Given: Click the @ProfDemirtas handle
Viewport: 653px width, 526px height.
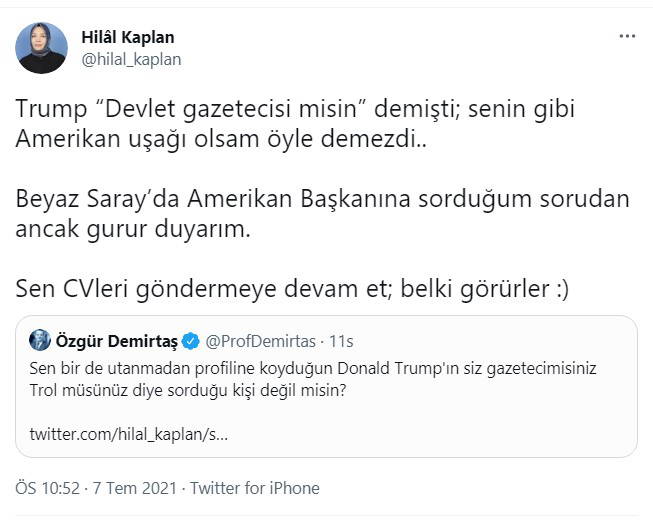Looking at the screenshot, I should [x=260, y=341].
